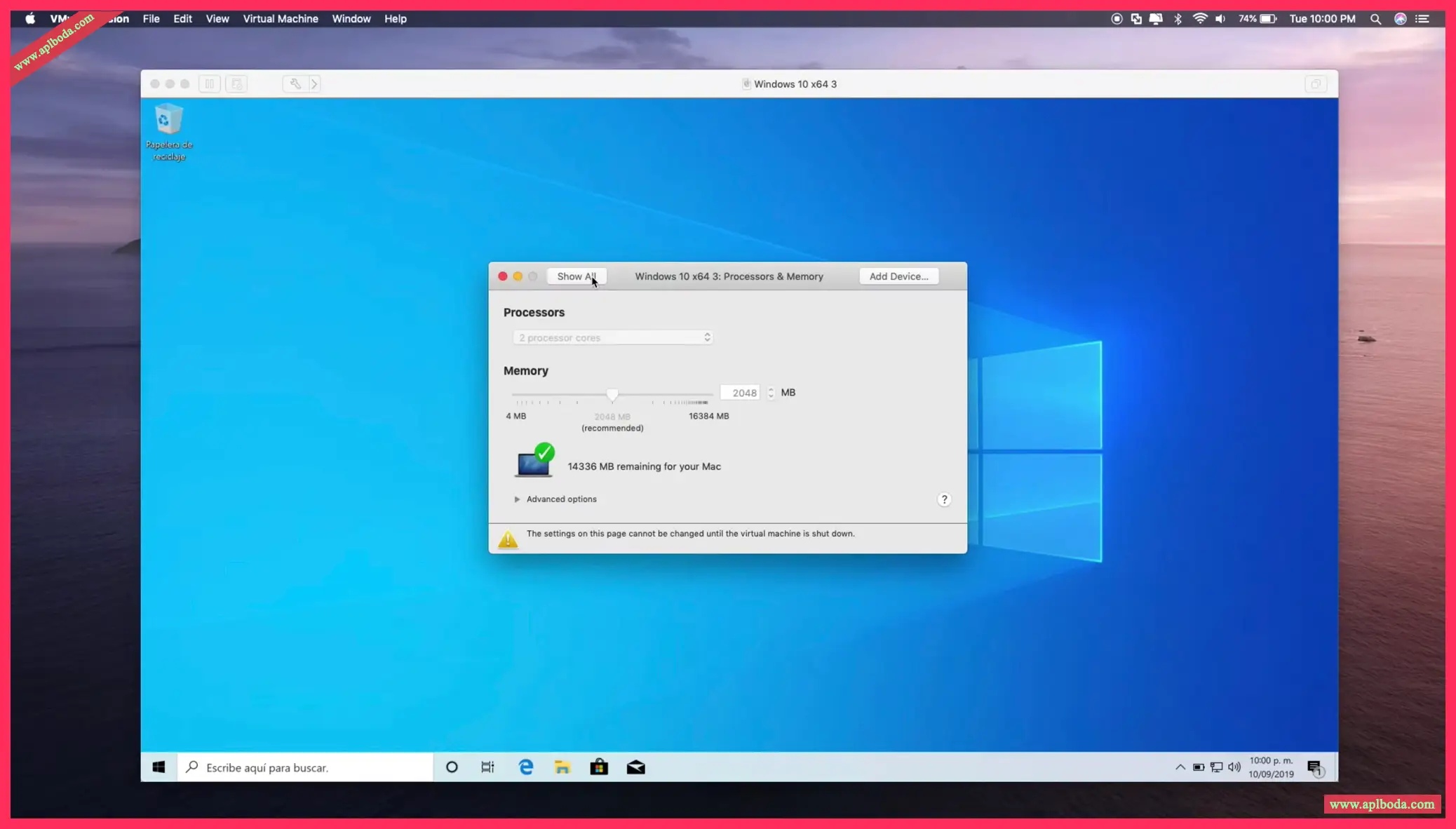Image resolution: width=1456 pixels, height=829 pixels.
Task: Click the macOS volume icon
Action: [1221, 19]
